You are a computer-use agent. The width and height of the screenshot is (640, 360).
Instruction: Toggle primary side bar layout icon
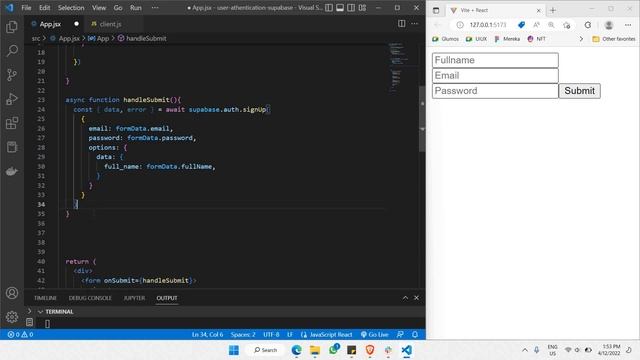329,8
